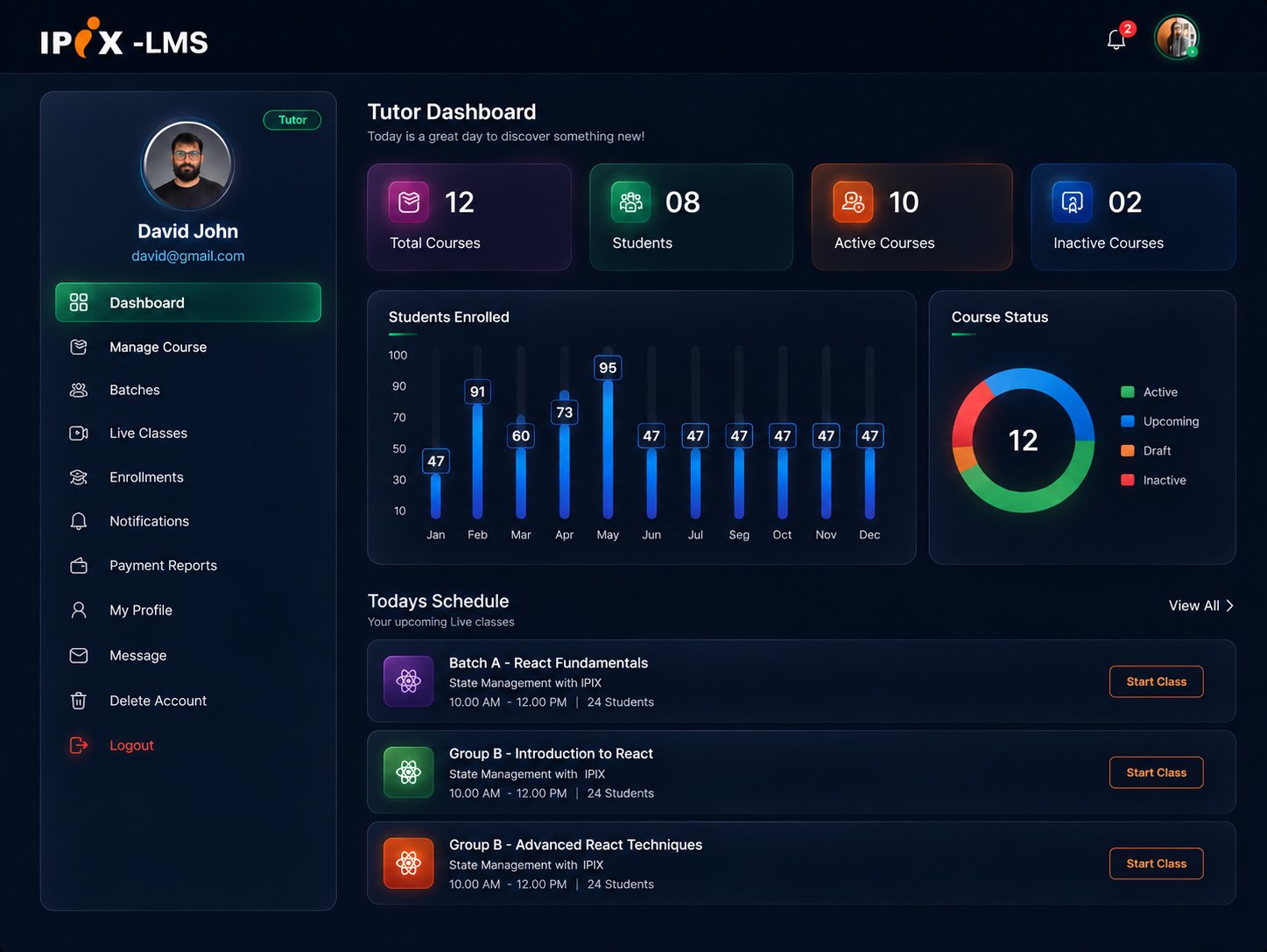The image size is (1267, 952).
Task: Open Payment Reports page
Action: click(163, 566)
